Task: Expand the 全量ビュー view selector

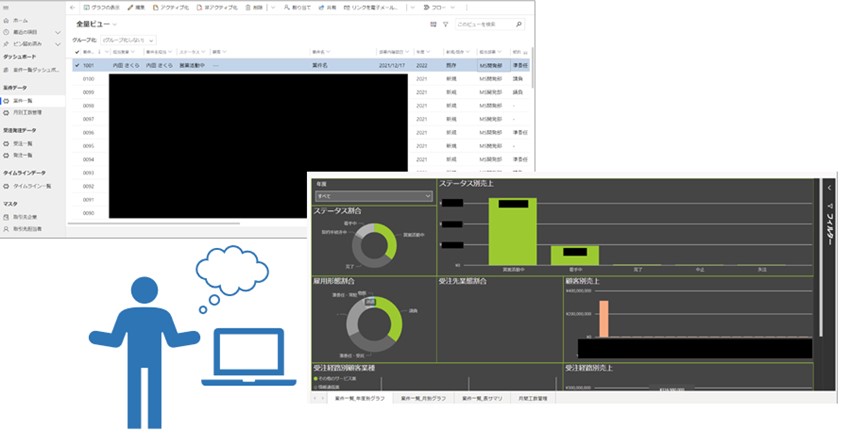Action: pos(96,23)
